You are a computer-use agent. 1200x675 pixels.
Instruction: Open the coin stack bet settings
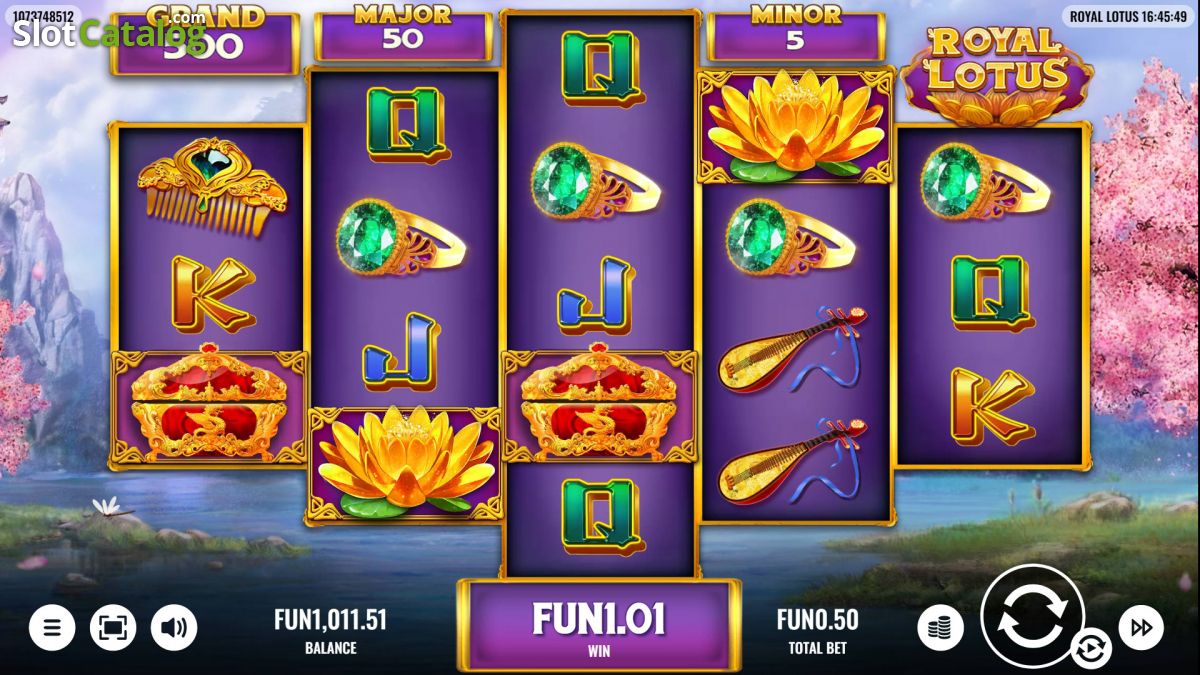click(940, 628)
